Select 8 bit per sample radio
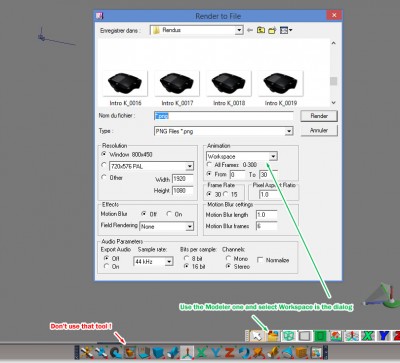400x363 pixels. pyautogui.click(x=187, y=258)
